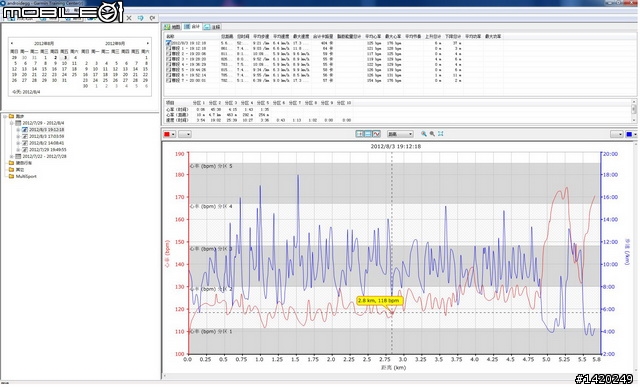Expand the 2012/8/3 19:12:18 activity node
This screenshot has width=640, height=387.
[x=18, y=129]
